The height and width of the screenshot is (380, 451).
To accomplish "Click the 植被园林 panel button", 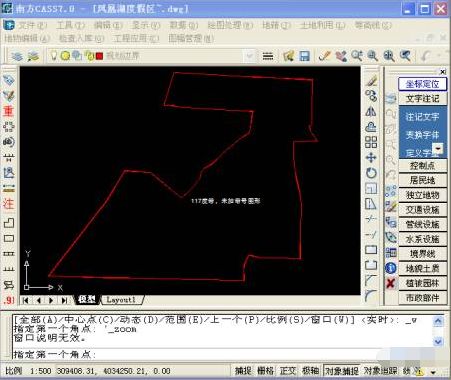I will pos(423,283).
